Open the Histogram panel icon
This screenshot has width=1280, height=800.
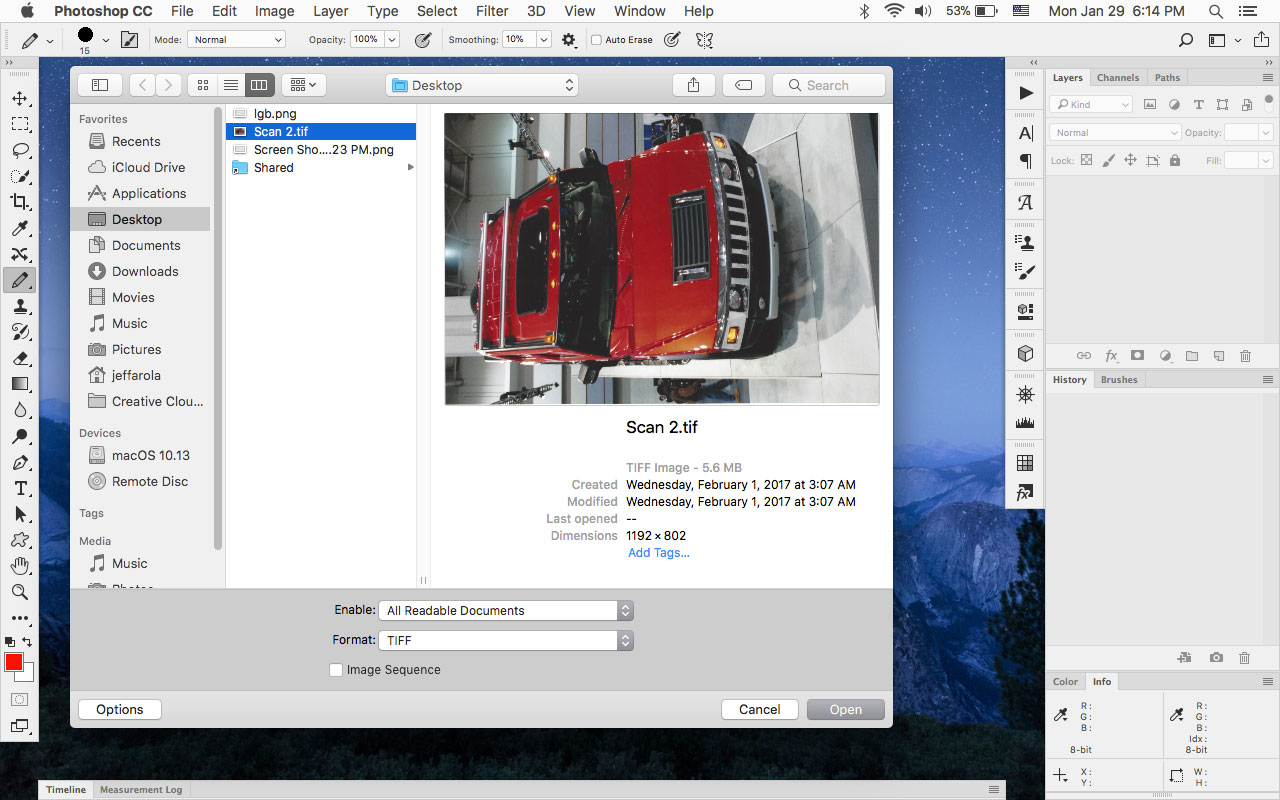click(x=1025, y=420)
